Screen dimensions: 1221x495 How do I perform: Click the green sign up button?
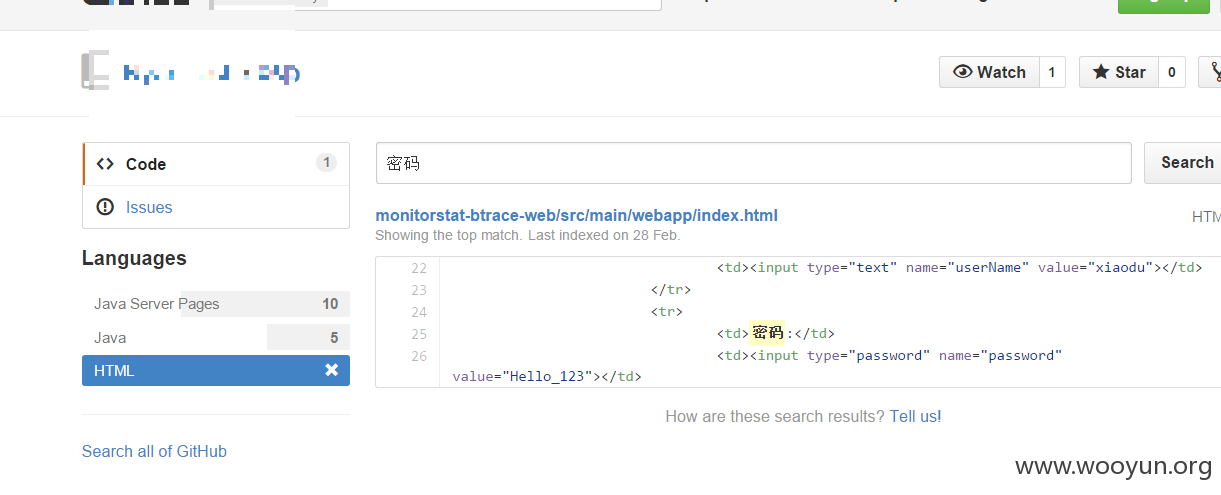coord(1163,4)
